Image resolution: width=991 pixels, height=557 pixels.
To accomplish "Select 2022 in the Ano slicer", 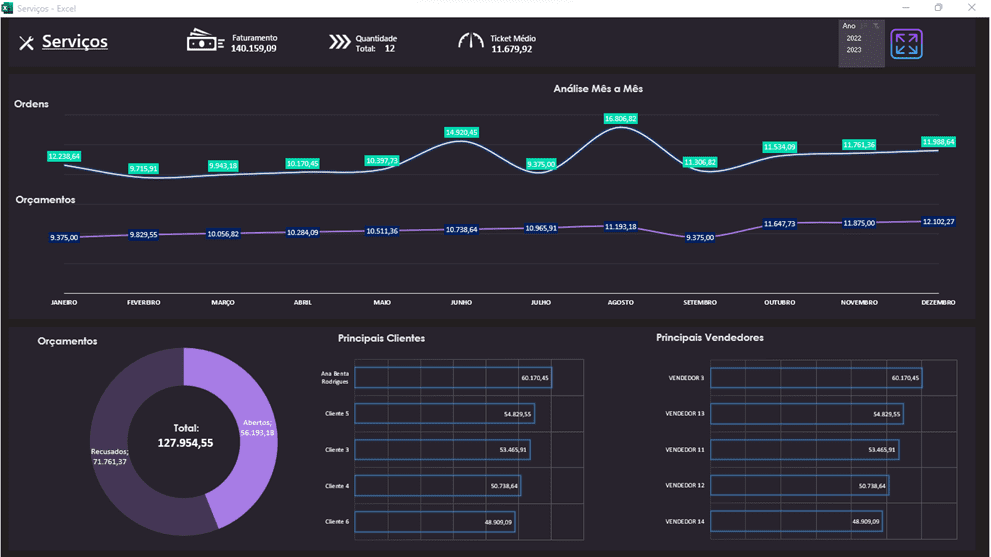I will click(x=855, y=38).
